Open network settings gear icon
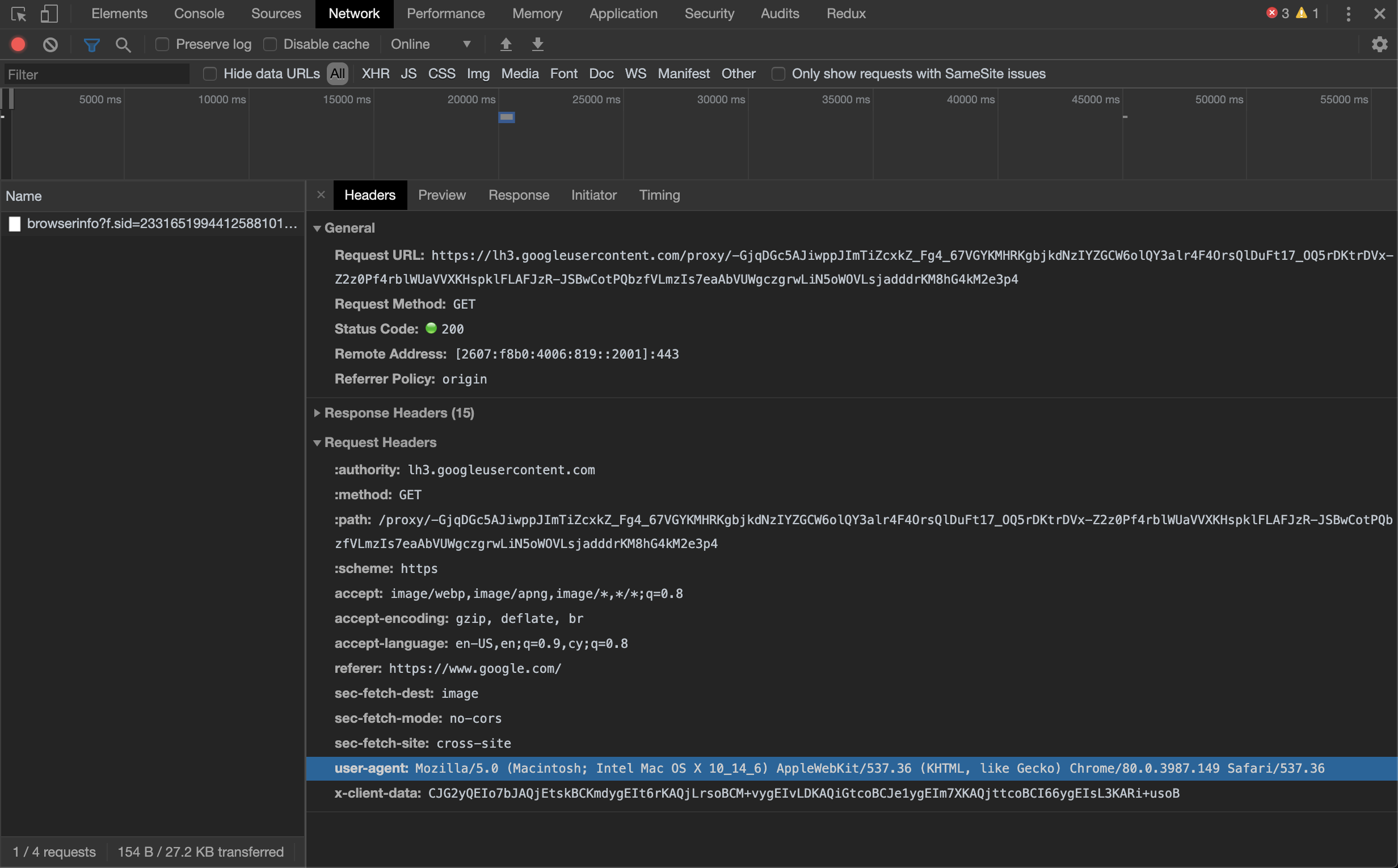1398x868 pixels. [x=1379, y=44]
